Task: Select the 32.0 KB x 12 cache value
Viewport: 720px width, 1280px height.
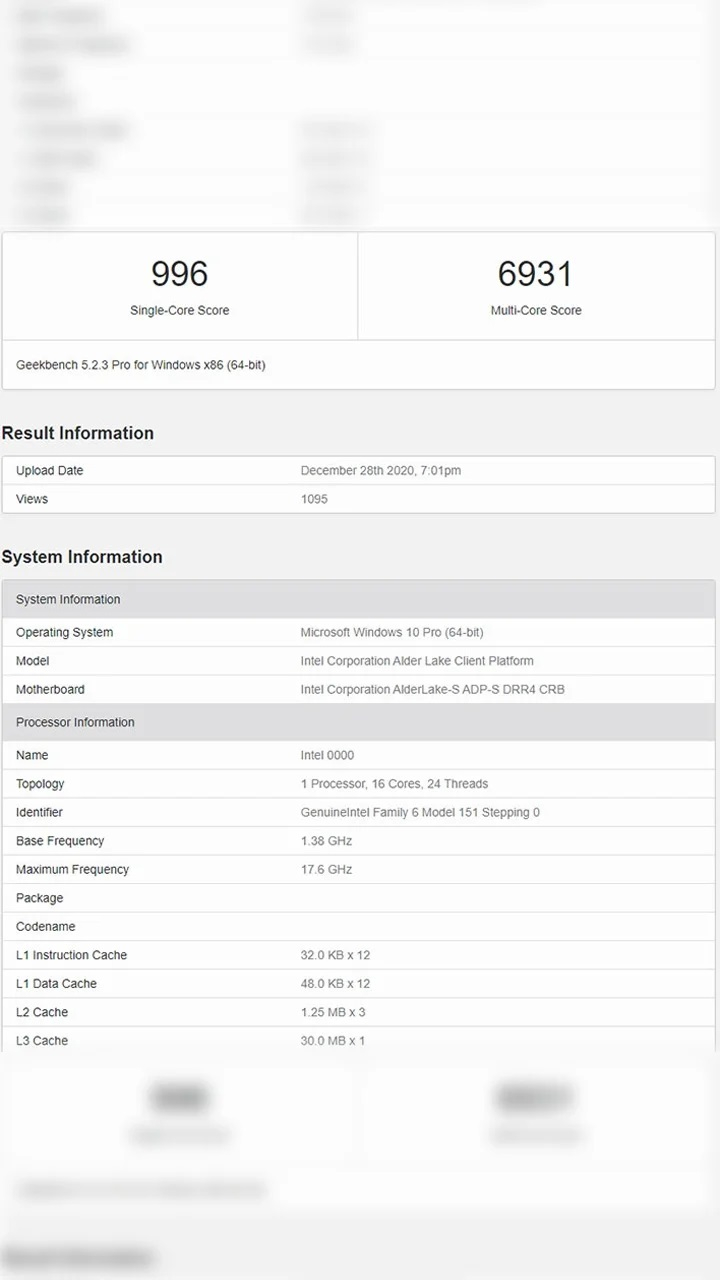Action: [x=336, y=955]
